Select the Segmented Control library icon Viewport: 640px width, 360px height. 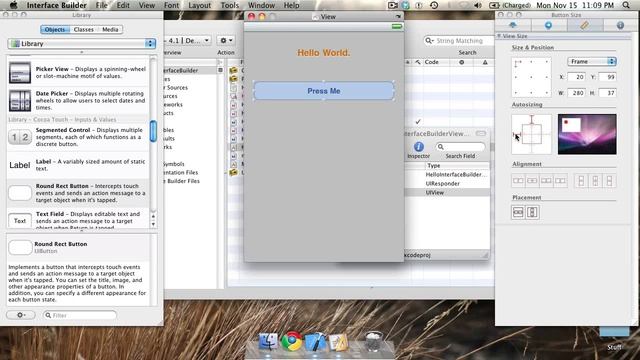pyautogui.click(x=20, y=137)
